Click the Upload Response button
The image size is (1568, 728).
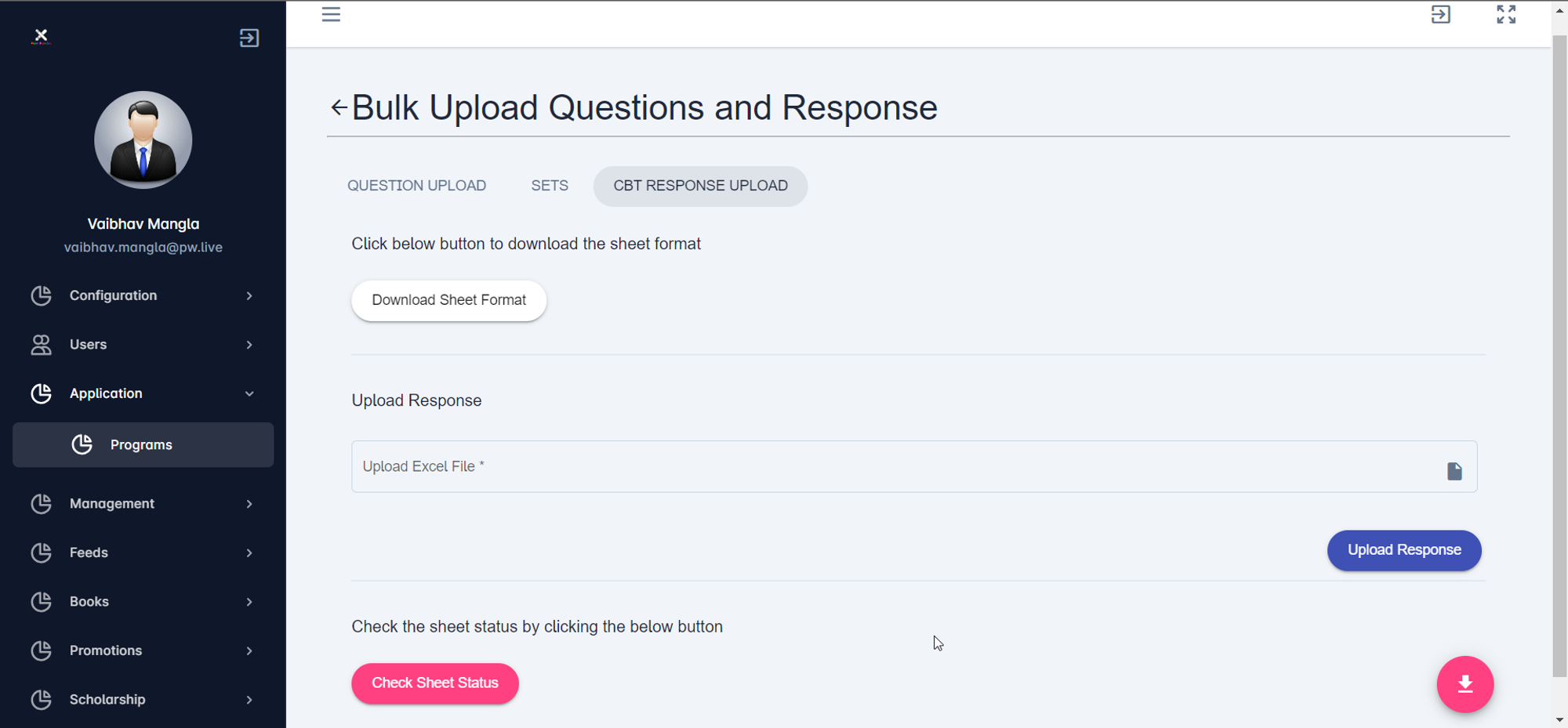pyautogui.click(x=1403, y=550)
